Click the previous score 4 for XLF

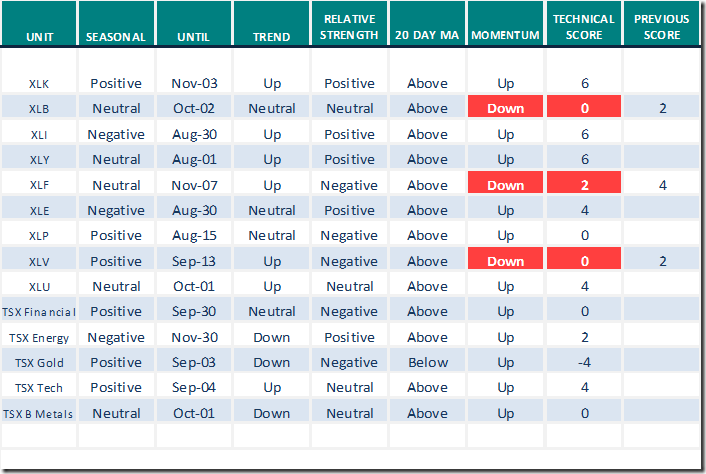point(662,184)
